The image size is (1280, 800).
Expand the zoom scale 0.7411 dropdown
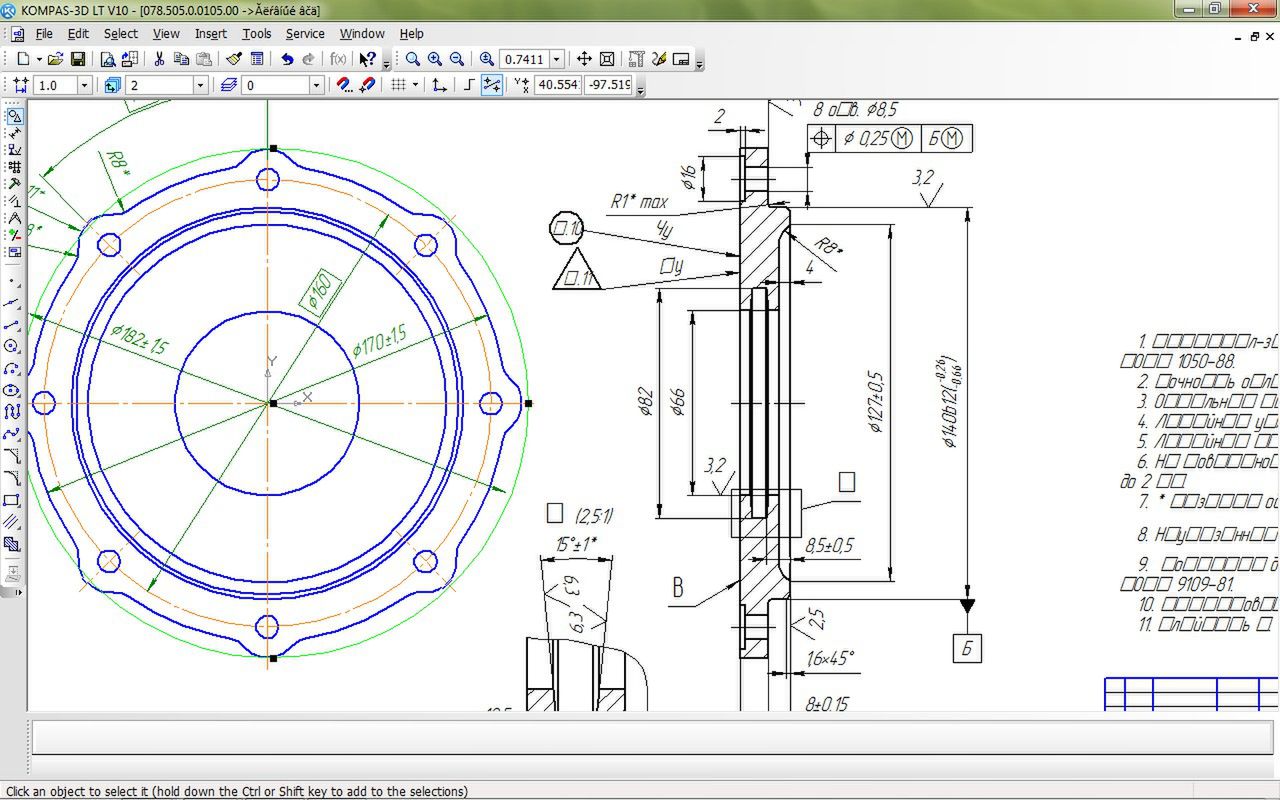[557, 59]
